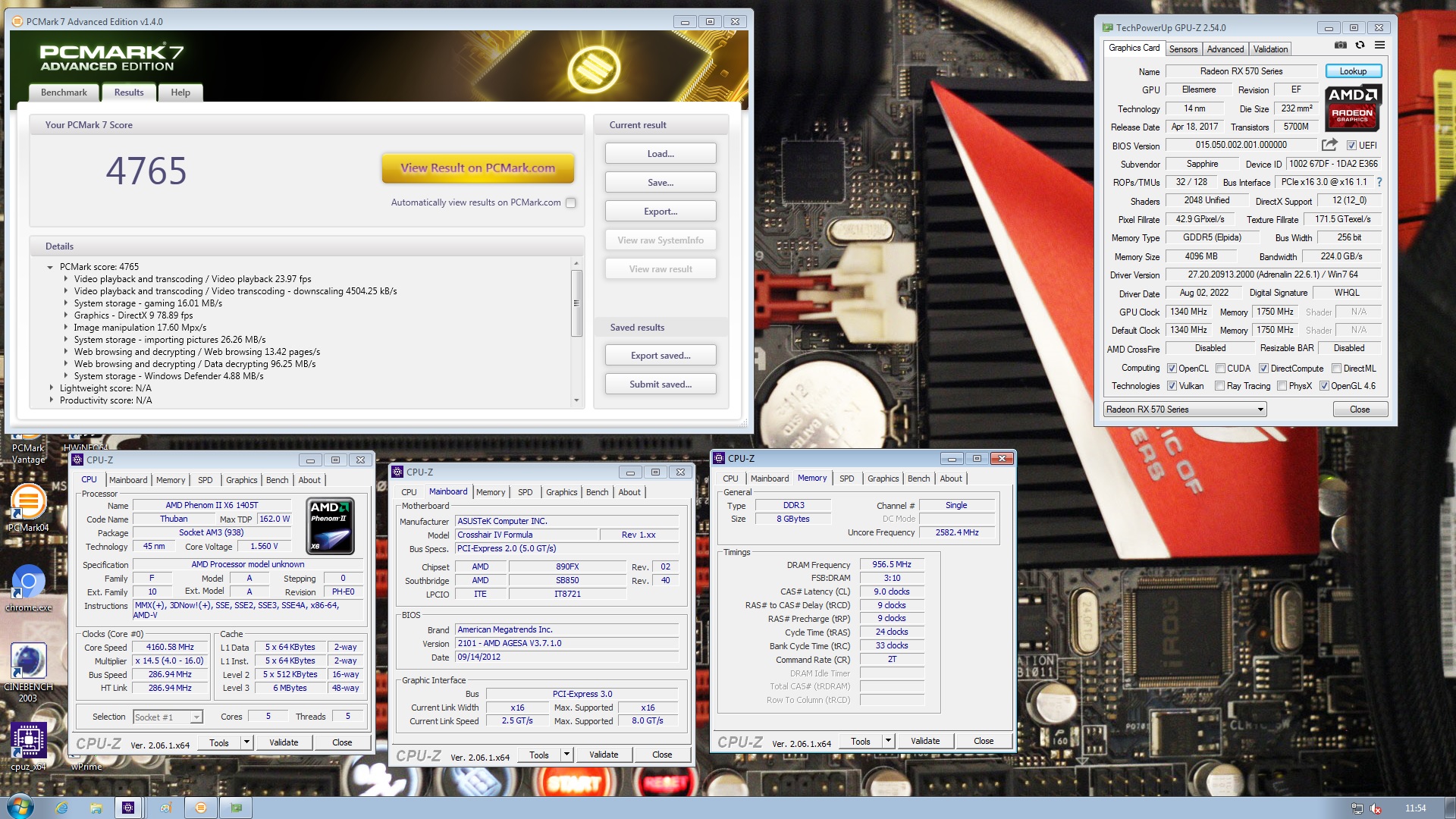Toggle the Ray Tracing checkbox
Viewport: 1456px width, 819px height.
[1219, 386]
